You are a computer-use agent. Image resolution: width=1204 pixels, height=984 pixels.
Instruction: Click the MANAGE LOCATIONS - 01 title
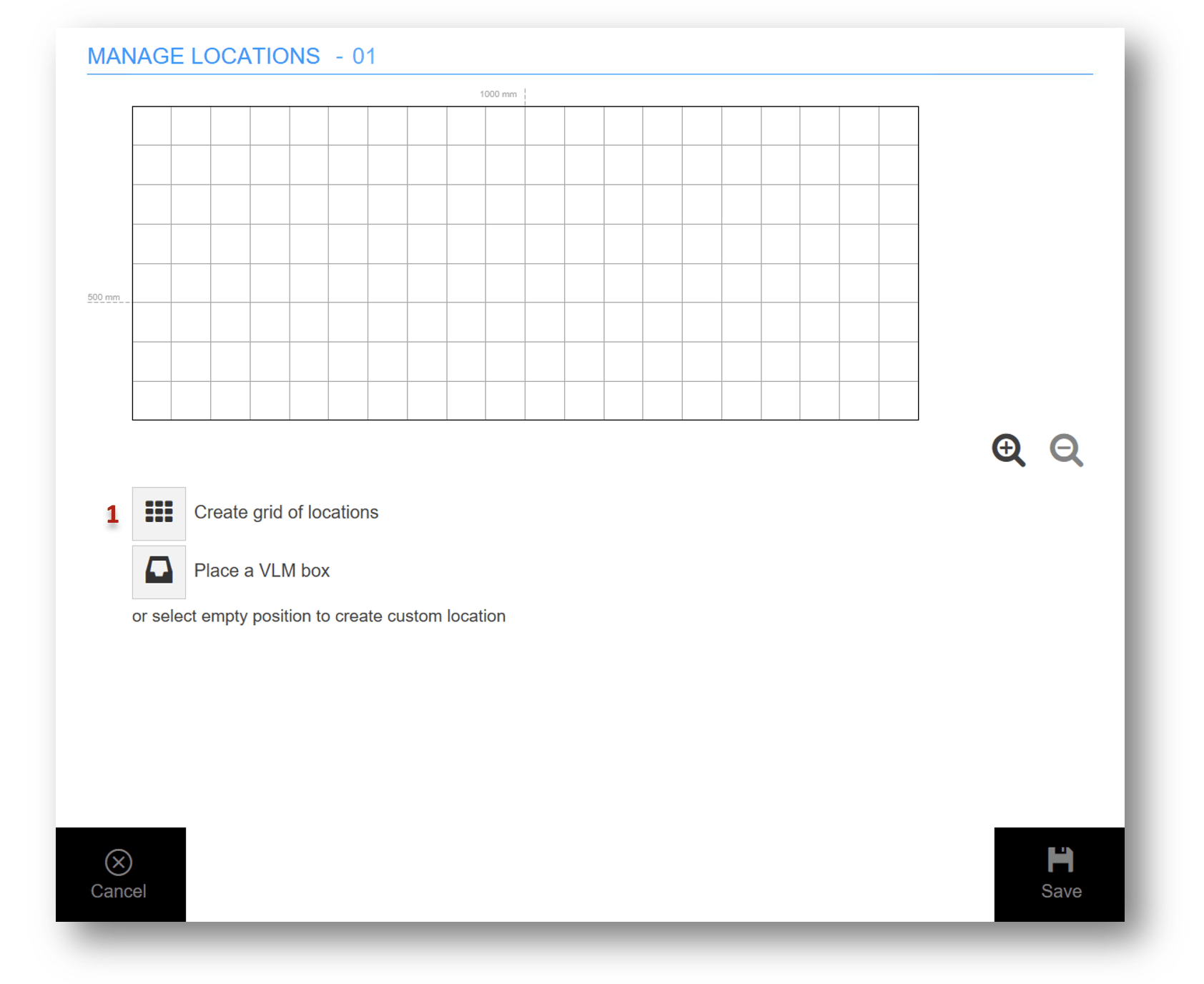pos(232,56)
